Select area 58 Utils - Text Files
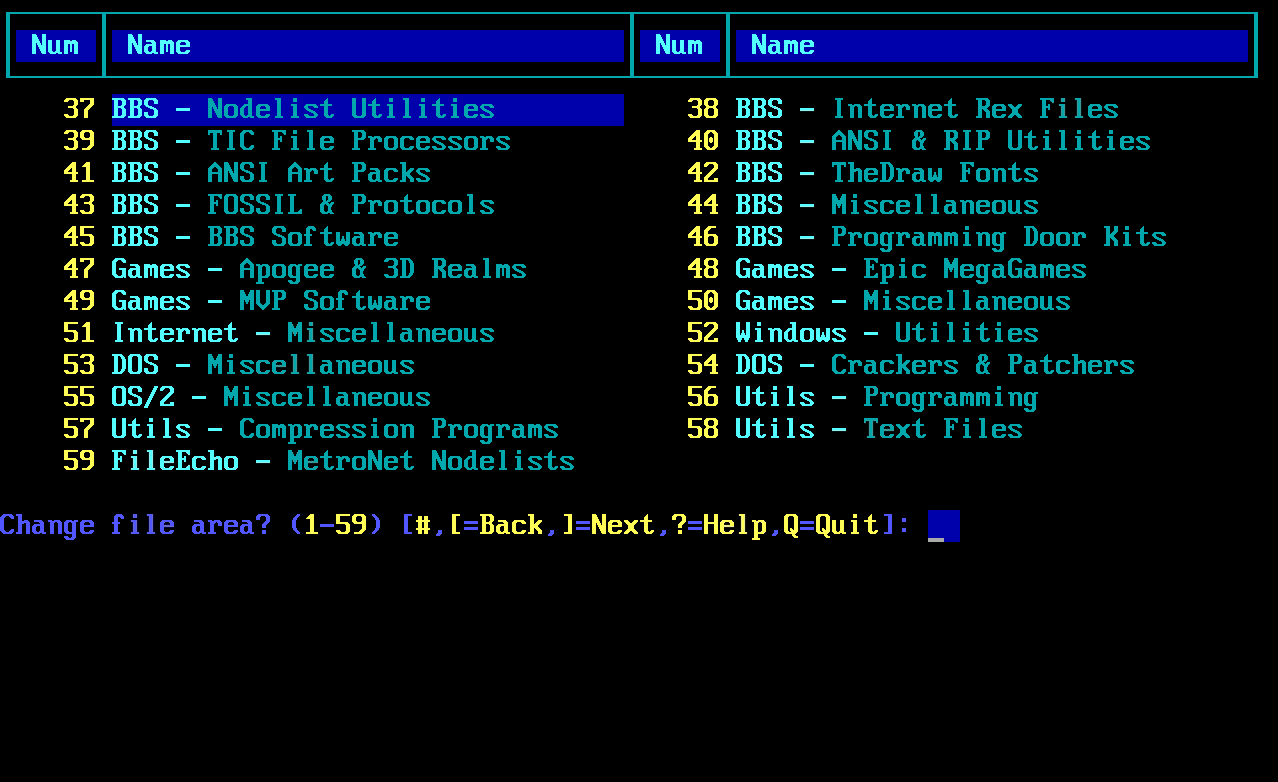This screenshot has width=1278, height=782. (855, 429)
